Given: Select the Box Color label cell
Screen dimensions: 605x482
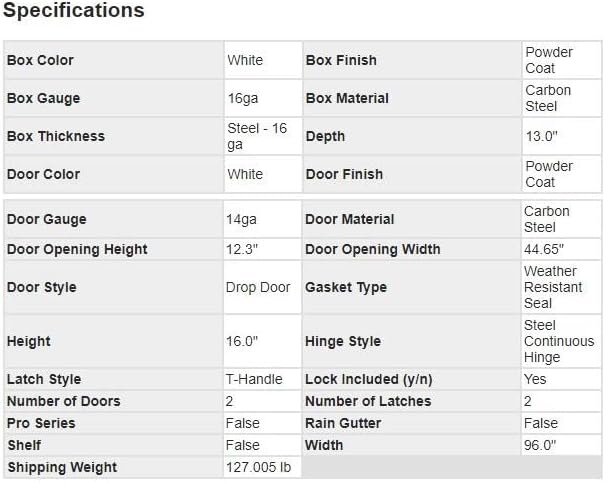Looking at the screenshot, I should [40, 60].
